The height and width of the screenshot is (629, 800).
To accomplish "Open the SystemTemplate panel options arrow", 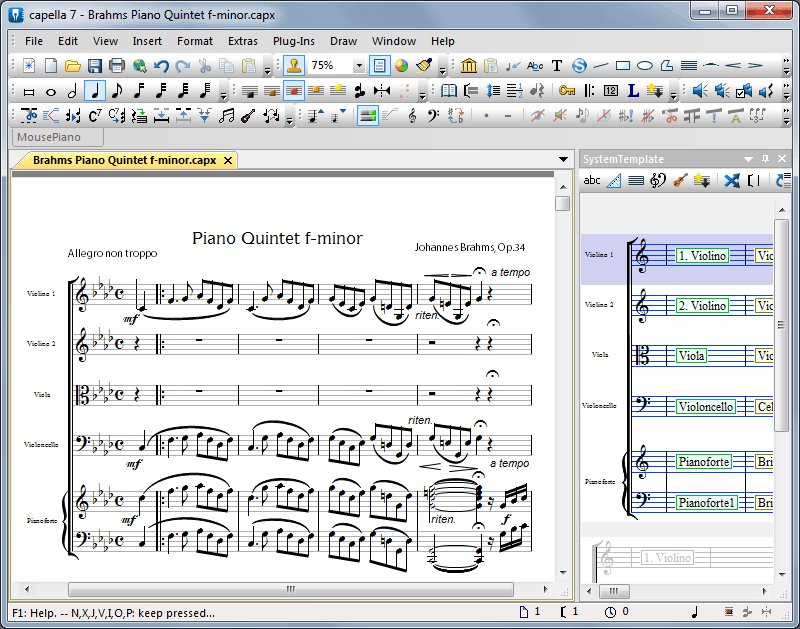I will (x=748, y=159).
